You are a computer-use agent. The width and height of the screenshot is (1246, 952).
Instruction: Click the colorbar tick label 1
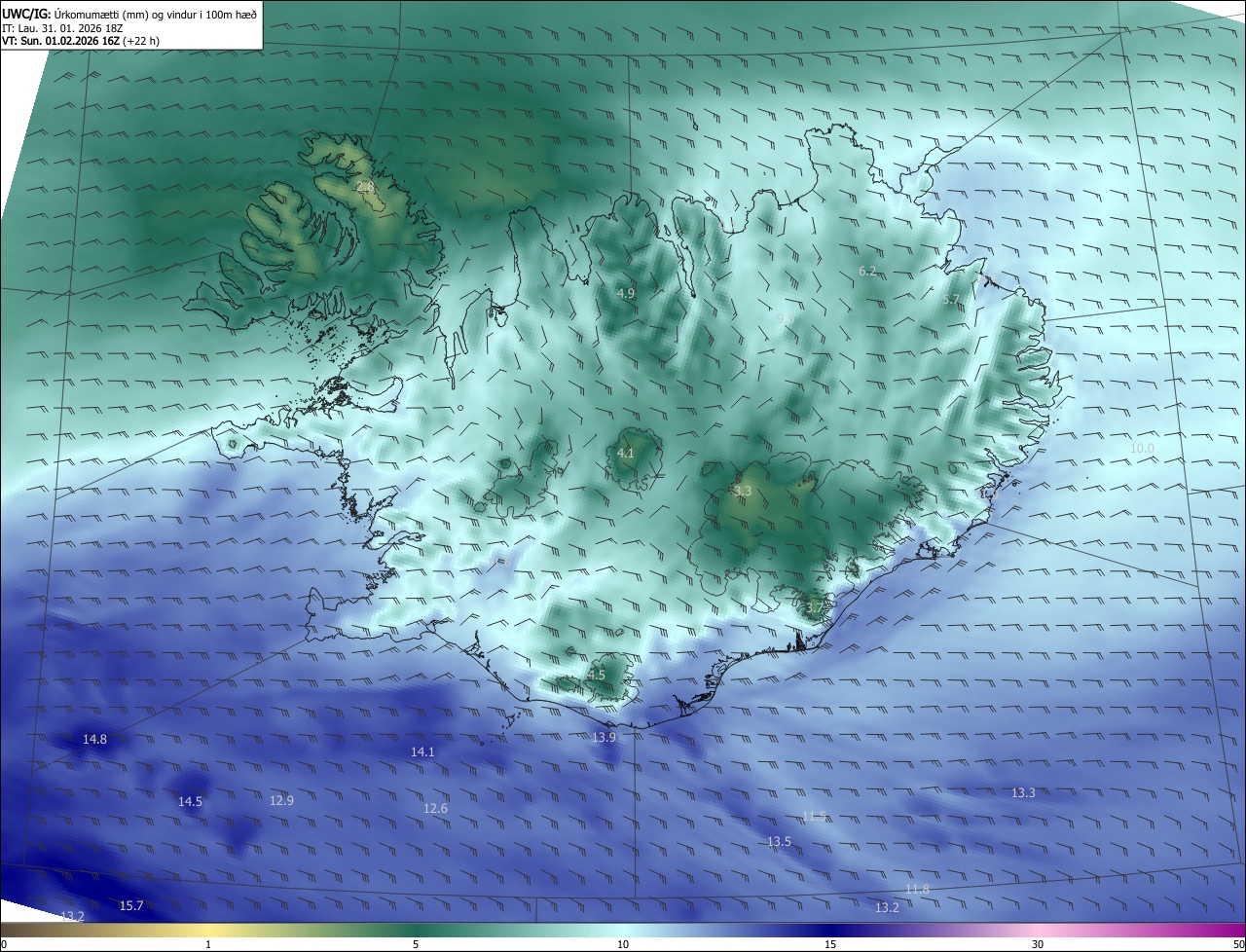point(208,944)
